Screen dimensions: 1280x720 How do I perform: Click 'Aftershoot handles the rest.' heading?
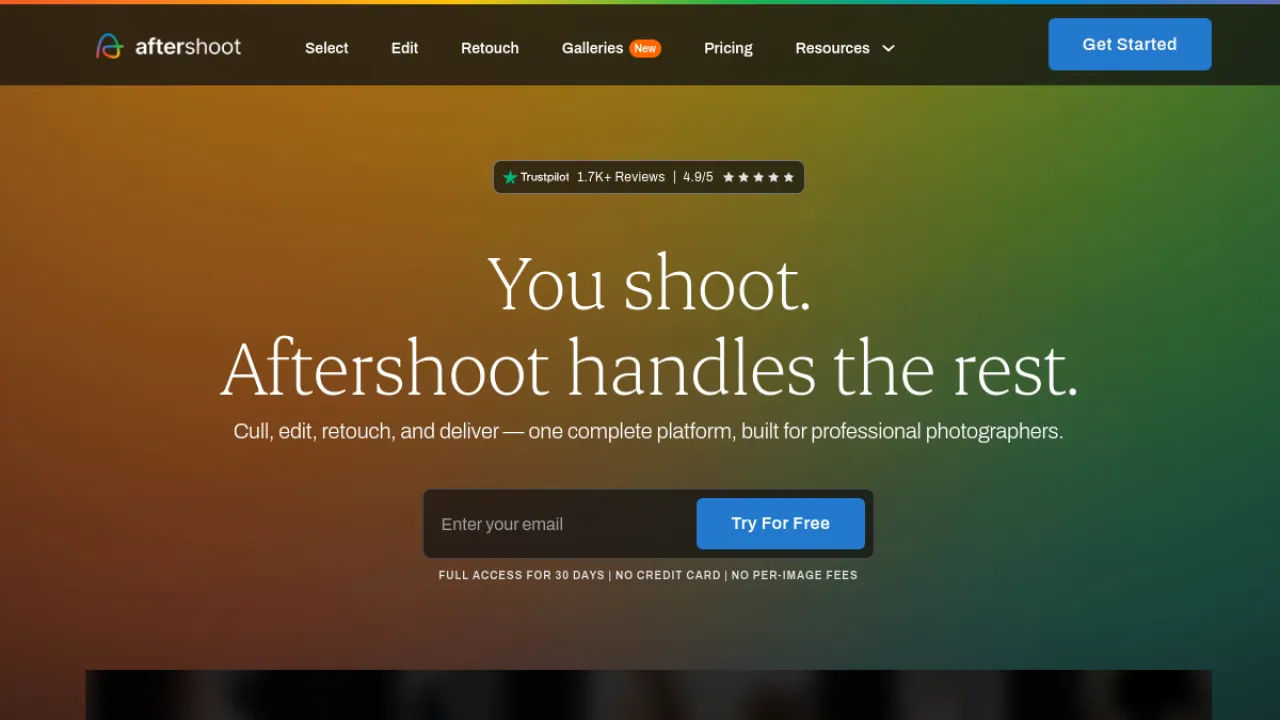649,368
